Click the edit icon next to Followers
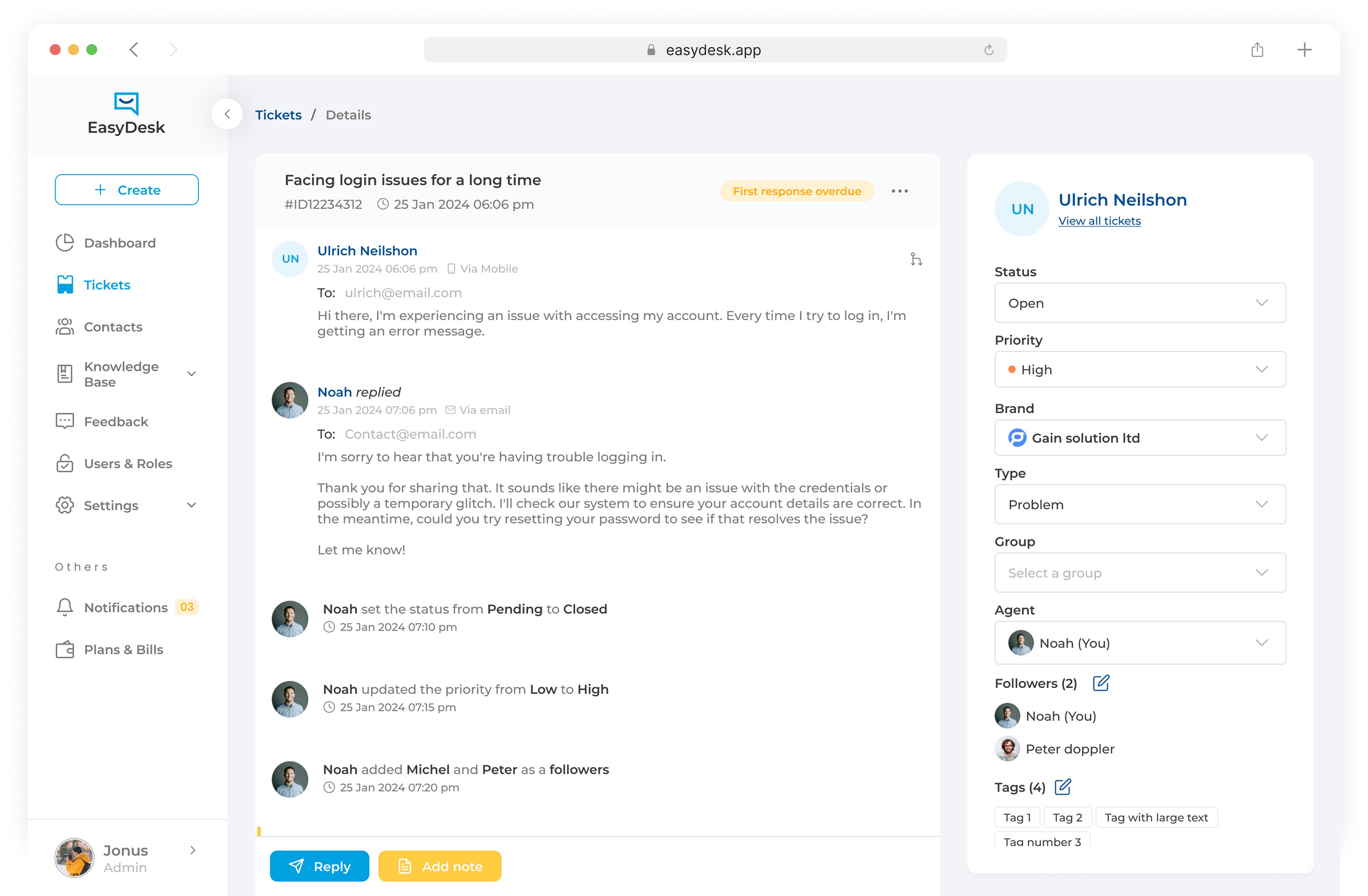The height and width of the screenshot is (896, 1368). tap(1101, 683)
